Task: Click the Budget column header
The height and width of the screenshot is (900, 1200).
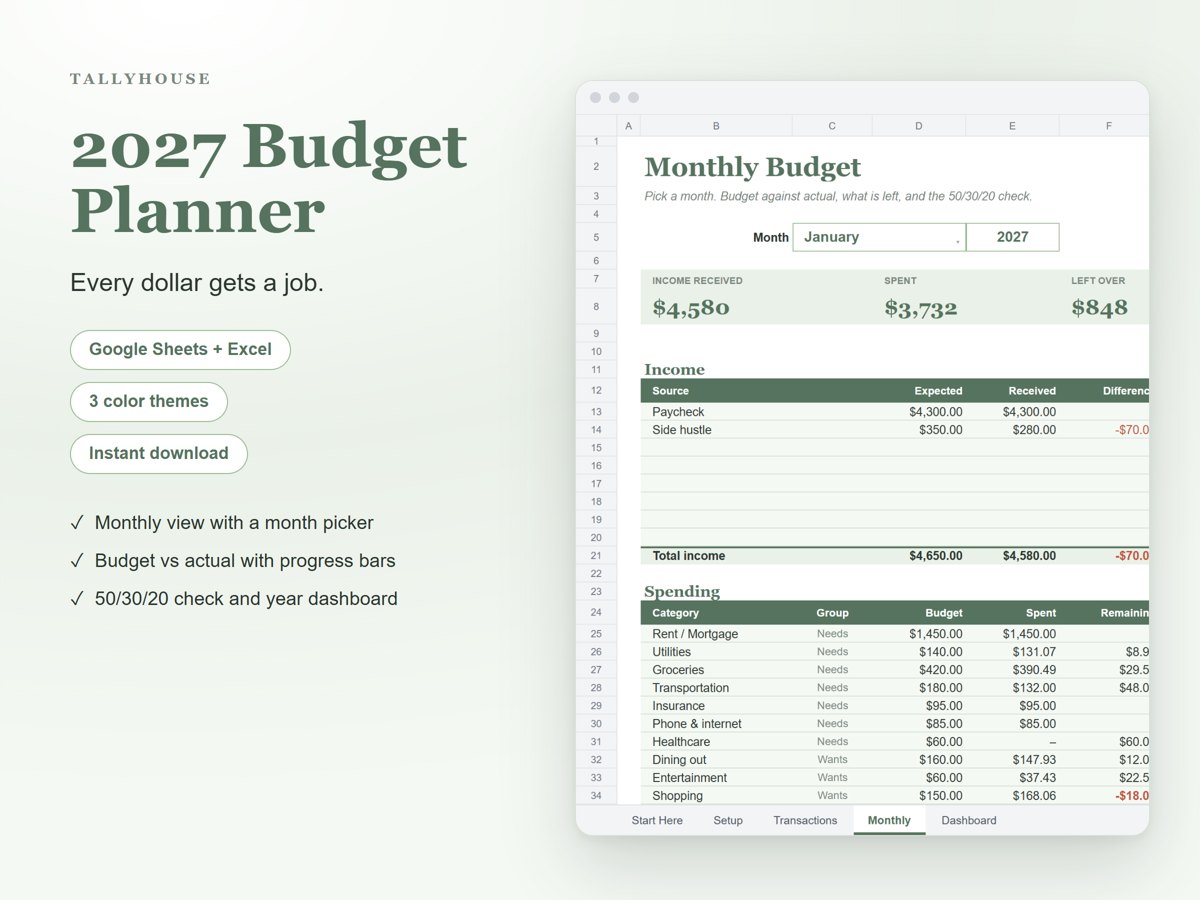Action: pos(944,613)
